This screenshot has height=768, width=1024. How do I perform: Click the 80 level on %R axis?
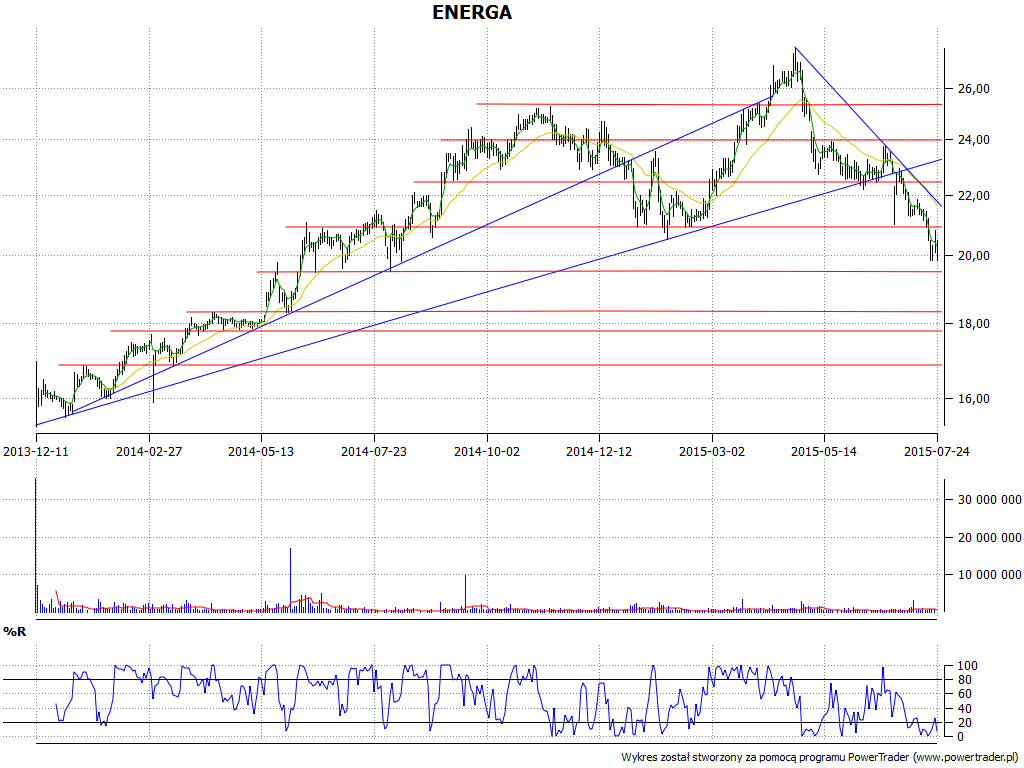click(964, 680)
